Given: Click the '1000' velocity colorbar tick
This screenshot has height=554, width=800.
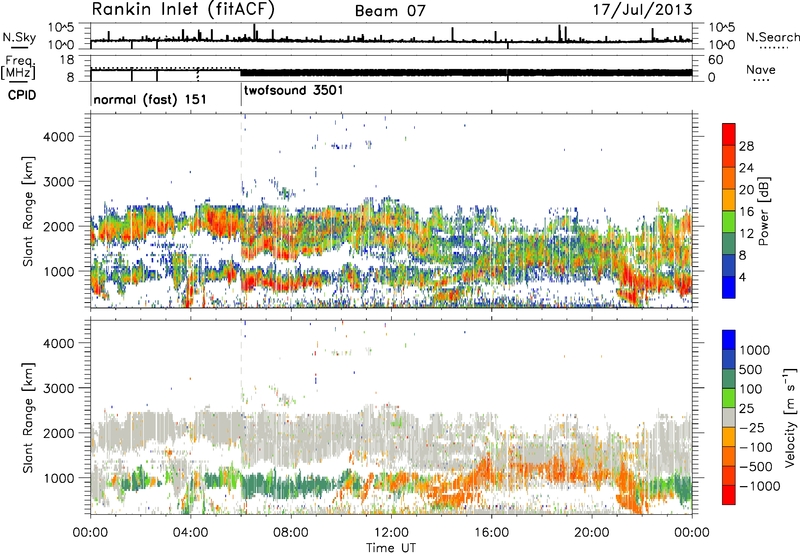Looking at the screenshot, I should [754, 350].
